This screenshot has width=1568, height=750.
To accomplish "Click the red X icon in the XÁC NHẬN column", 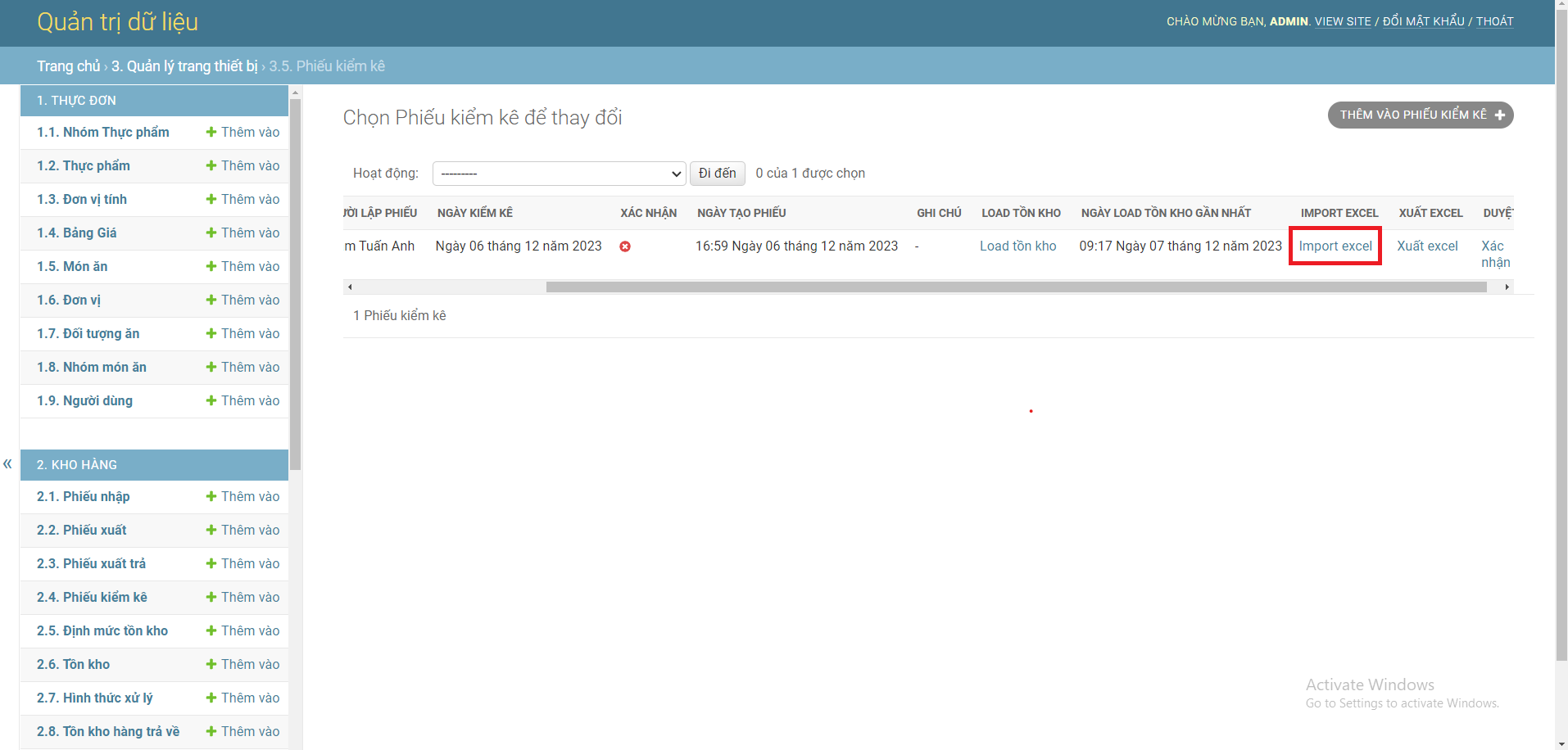I will (625, 246).
